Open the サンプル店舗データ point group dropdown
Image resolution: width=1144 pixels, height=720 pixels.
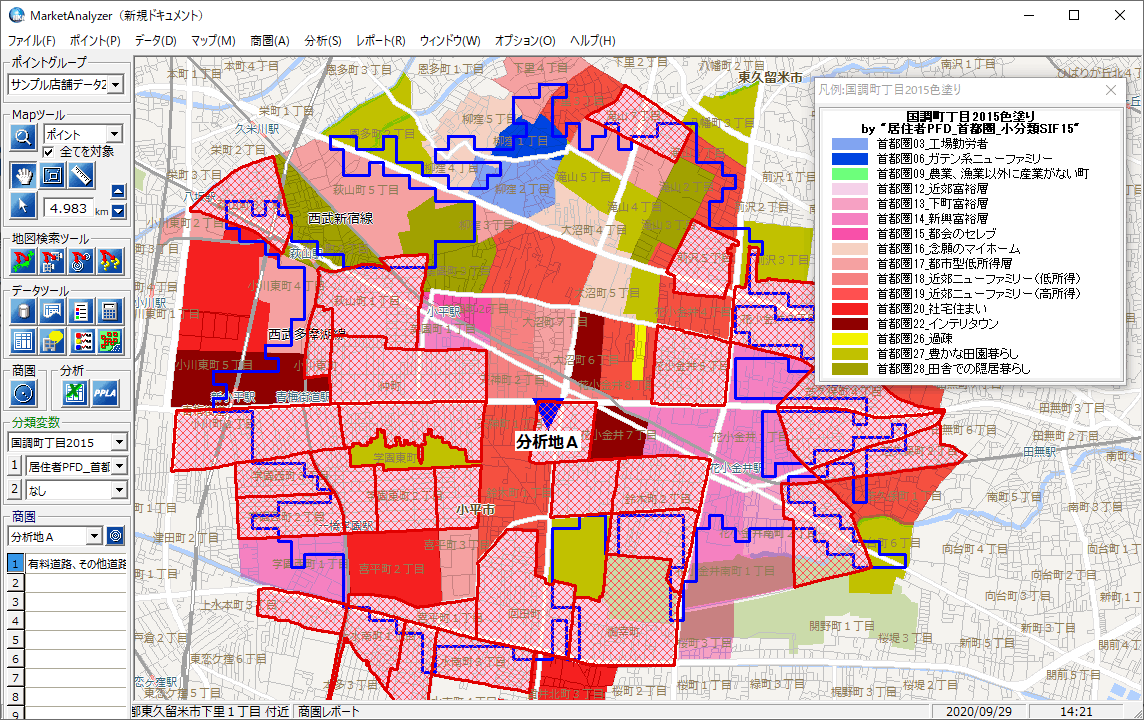tap(115, 85)
